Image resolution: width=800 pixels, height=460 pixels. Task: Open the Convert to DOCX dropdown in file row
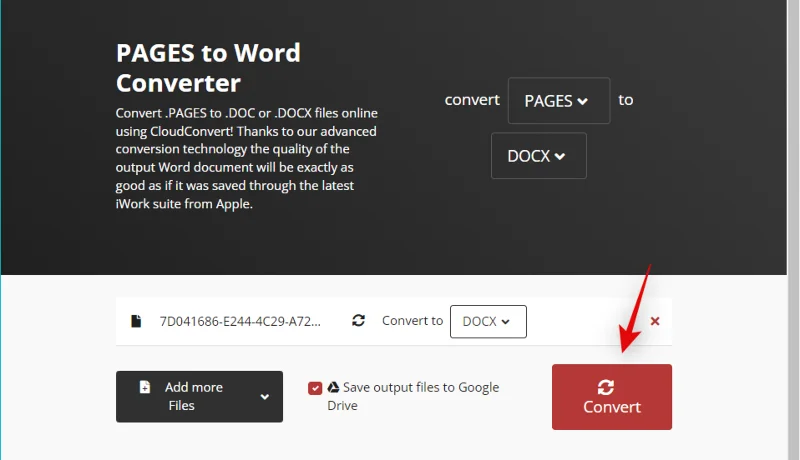[488, 321]
